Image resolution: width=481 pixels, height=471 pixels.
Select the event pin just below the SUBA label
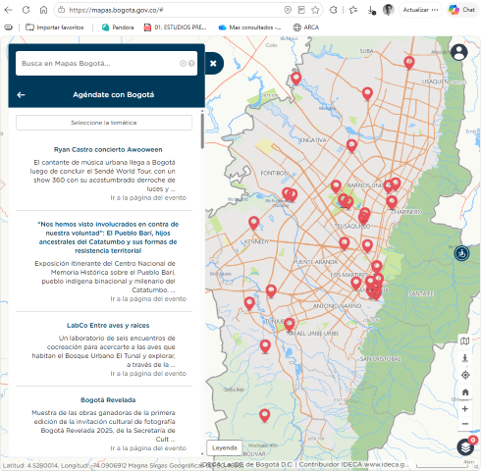coord(367,93)
